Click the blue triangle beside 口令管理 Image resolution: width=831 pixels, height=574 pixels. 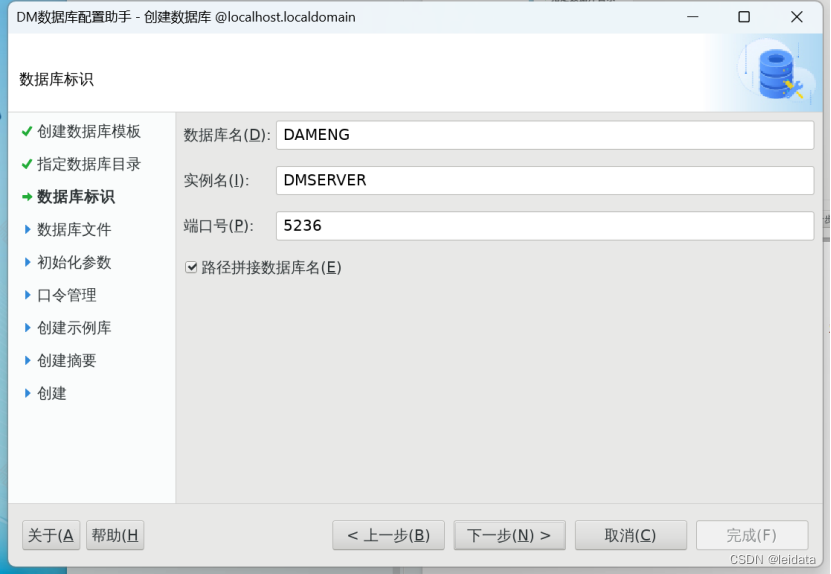28,295
